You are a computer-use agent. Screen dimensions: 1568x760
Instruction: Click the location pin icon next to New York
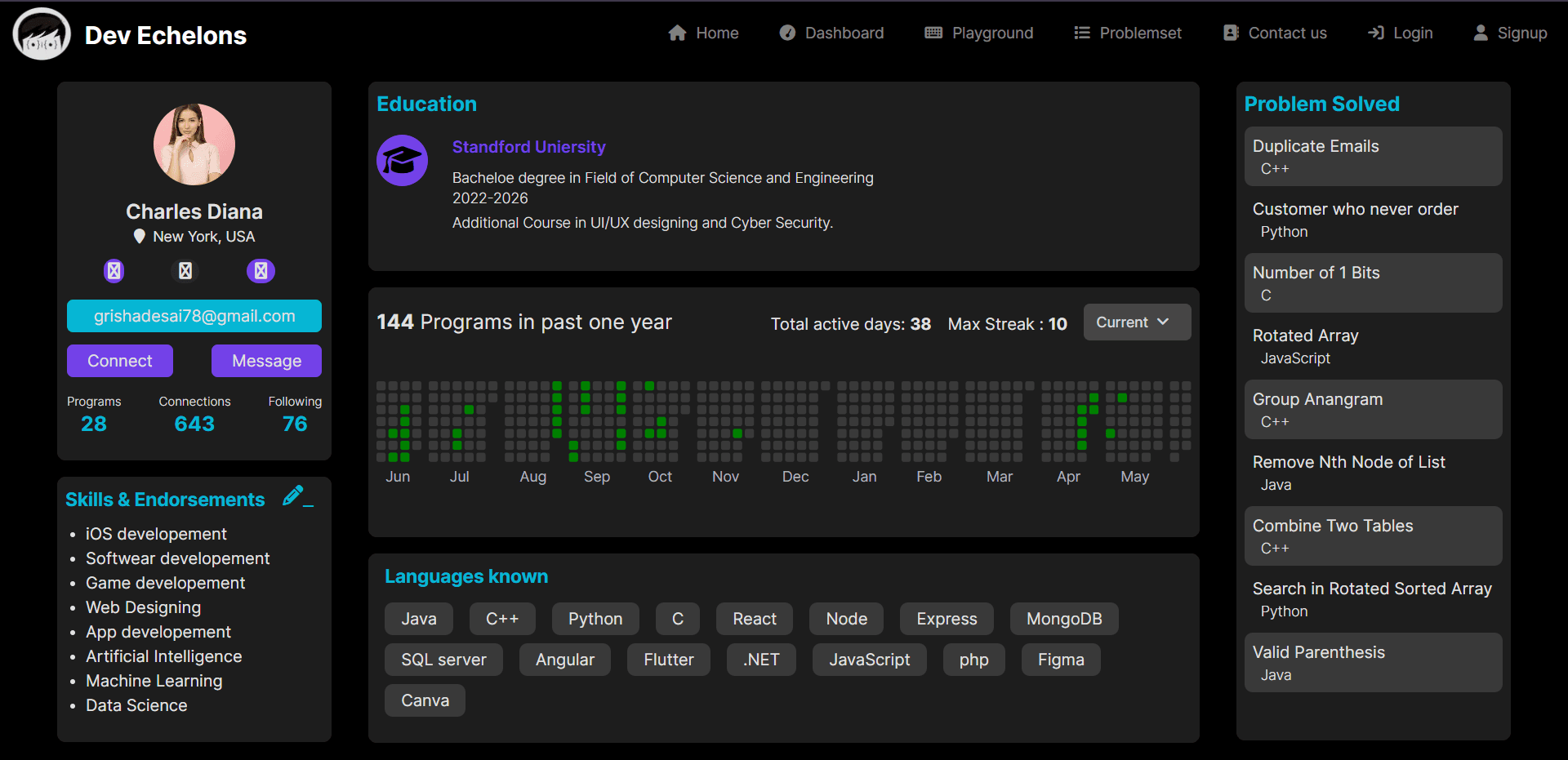coord(140,237)
